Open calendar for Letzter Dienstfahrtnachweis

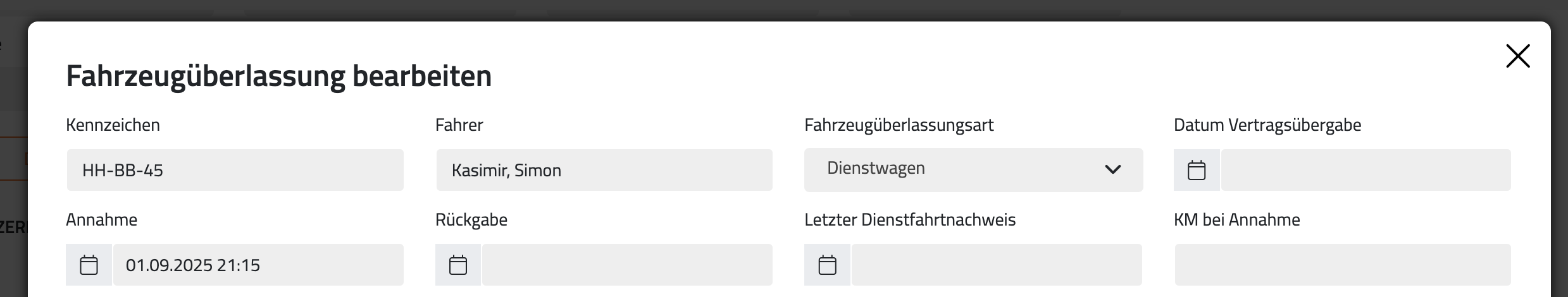[x=827, y=265]
